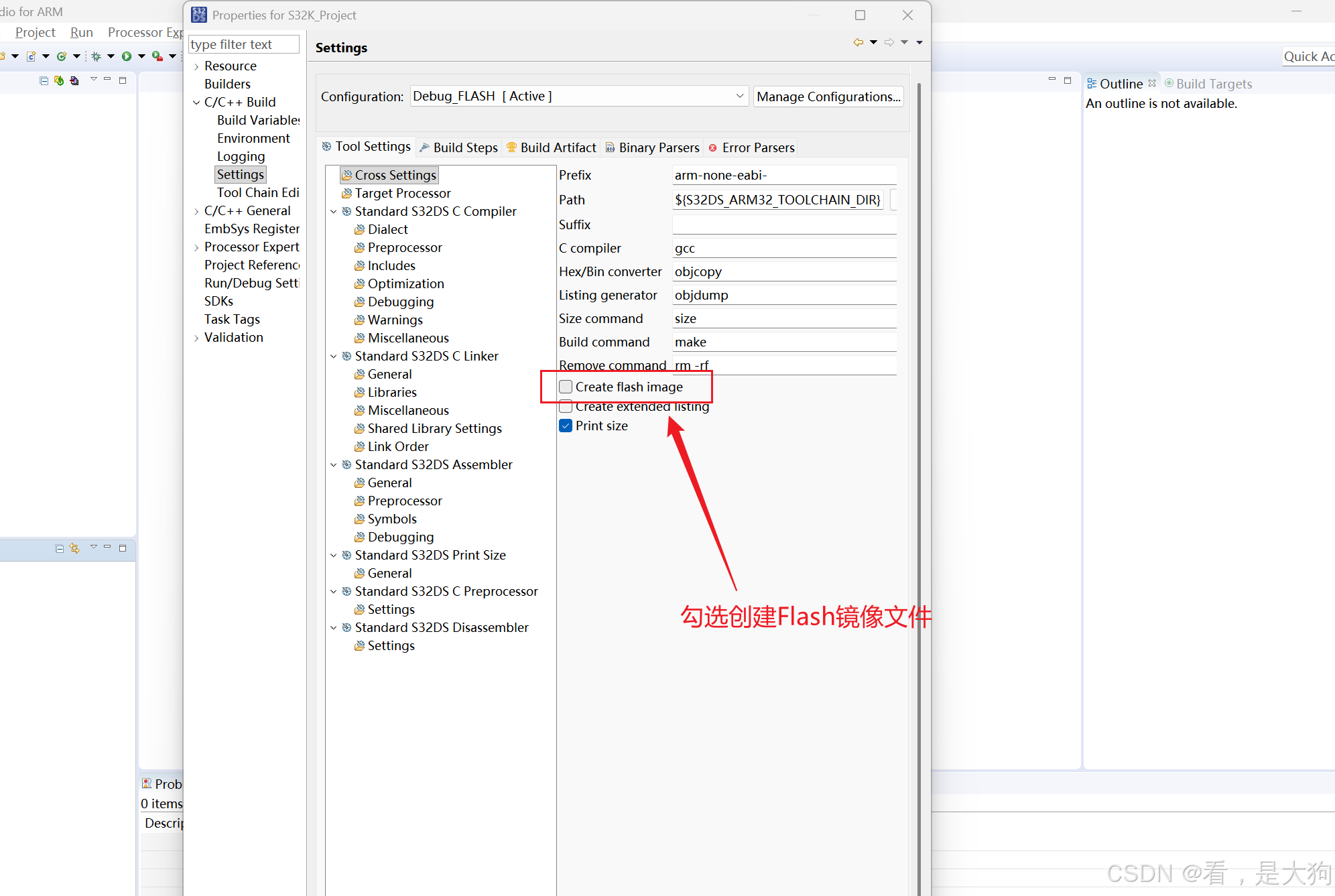Screen dimensions: 1335x896
Task: Click the Run external tools icon
Action: (x=157, y=56)
